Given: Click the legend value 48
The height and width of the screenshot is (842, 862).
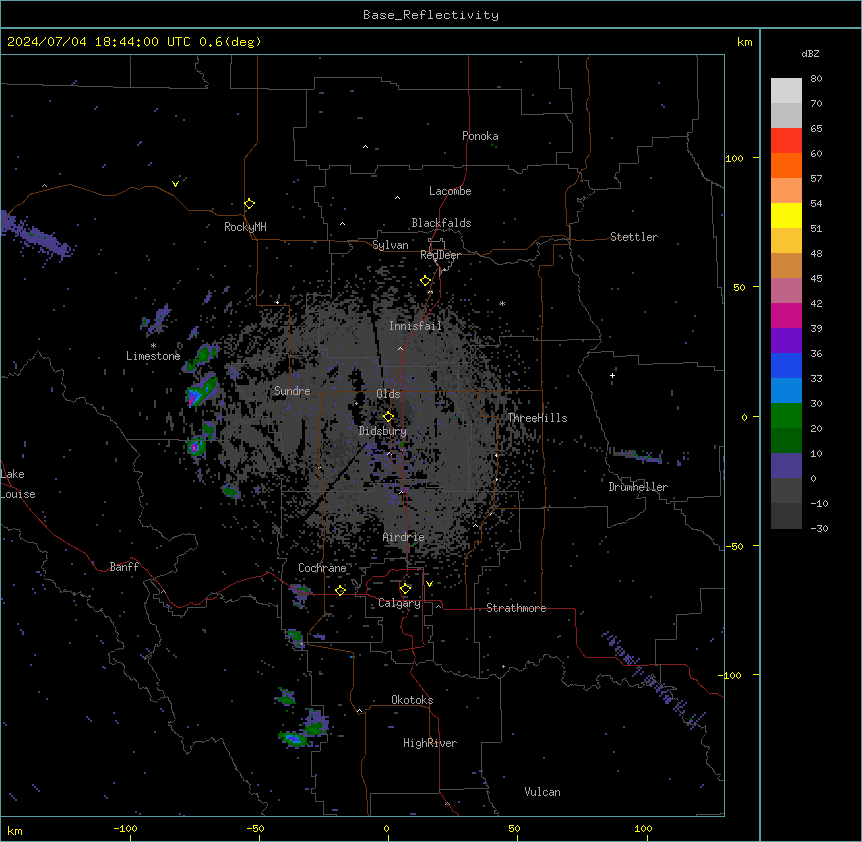Looking at the screenshot, I should [816, 253].
